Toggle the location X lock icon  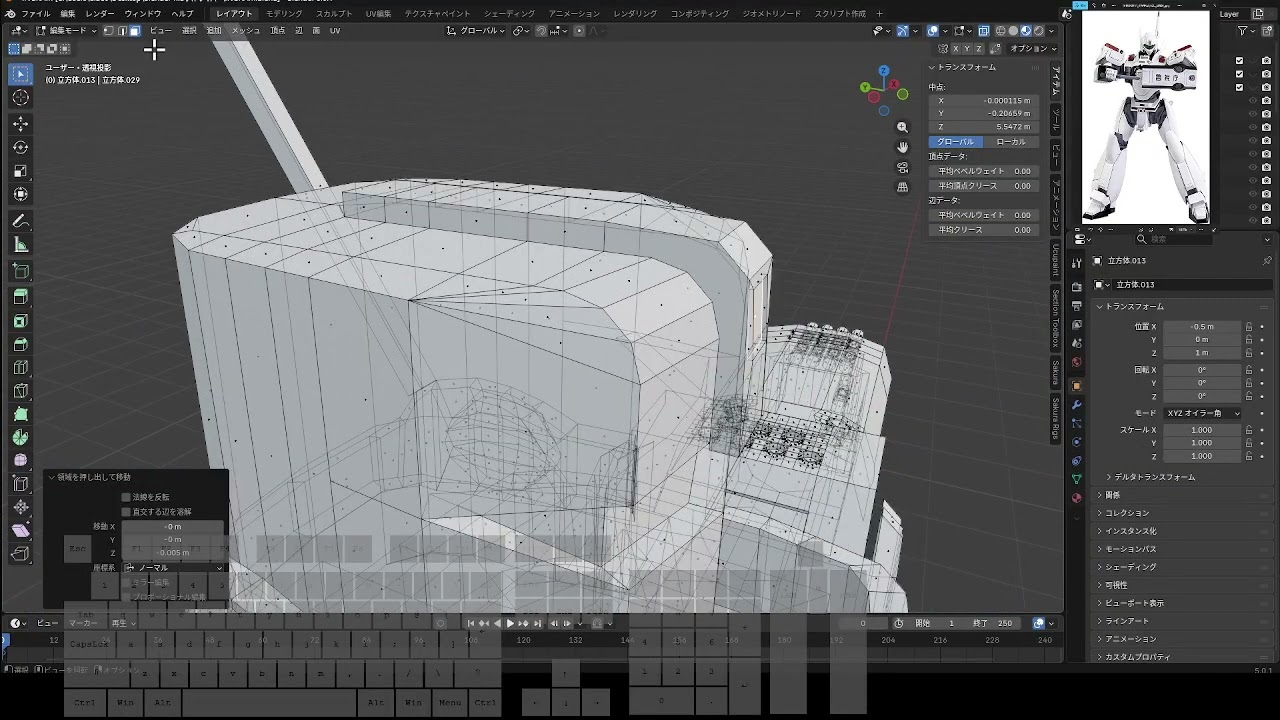1249,326
